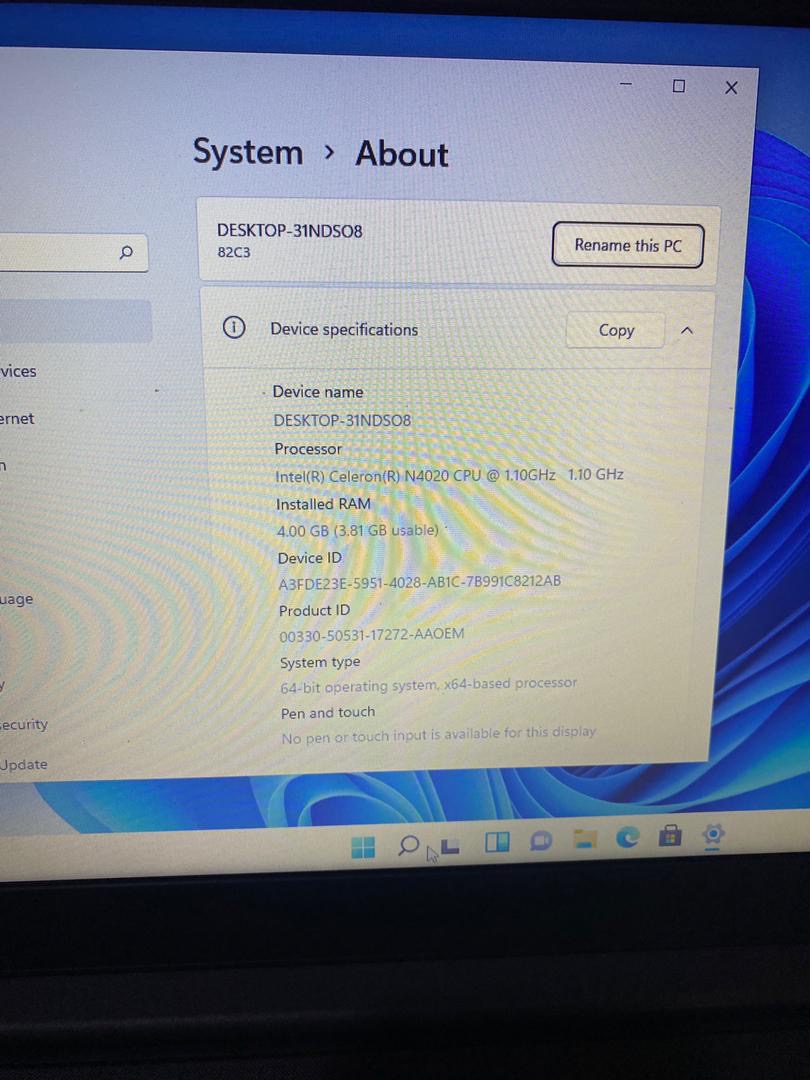The image size is (810, 1080).
Task: Maximize the Settings window
Action: coord(678,85)
